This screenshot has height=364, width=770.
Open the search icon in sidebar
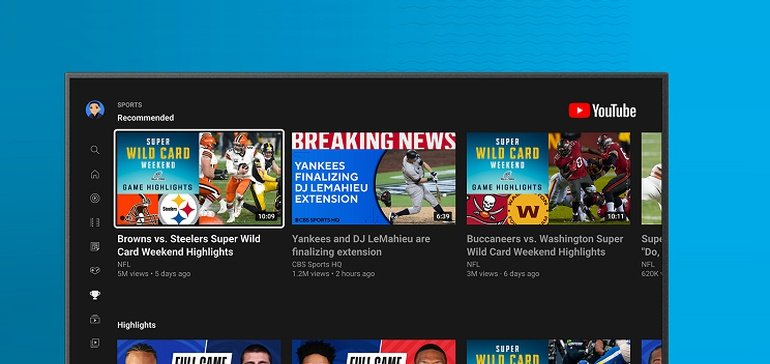point(95,150)
